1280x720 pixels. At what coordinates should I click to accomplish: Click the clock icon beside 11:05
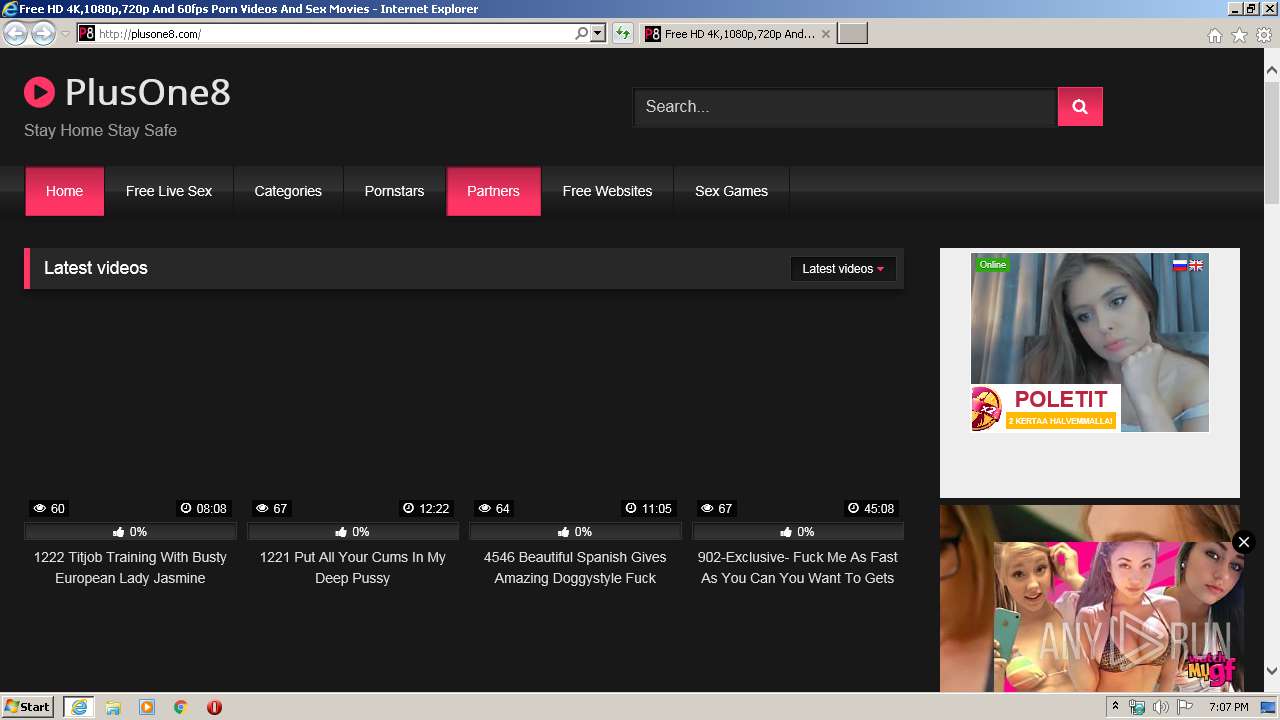pos(631,509)
